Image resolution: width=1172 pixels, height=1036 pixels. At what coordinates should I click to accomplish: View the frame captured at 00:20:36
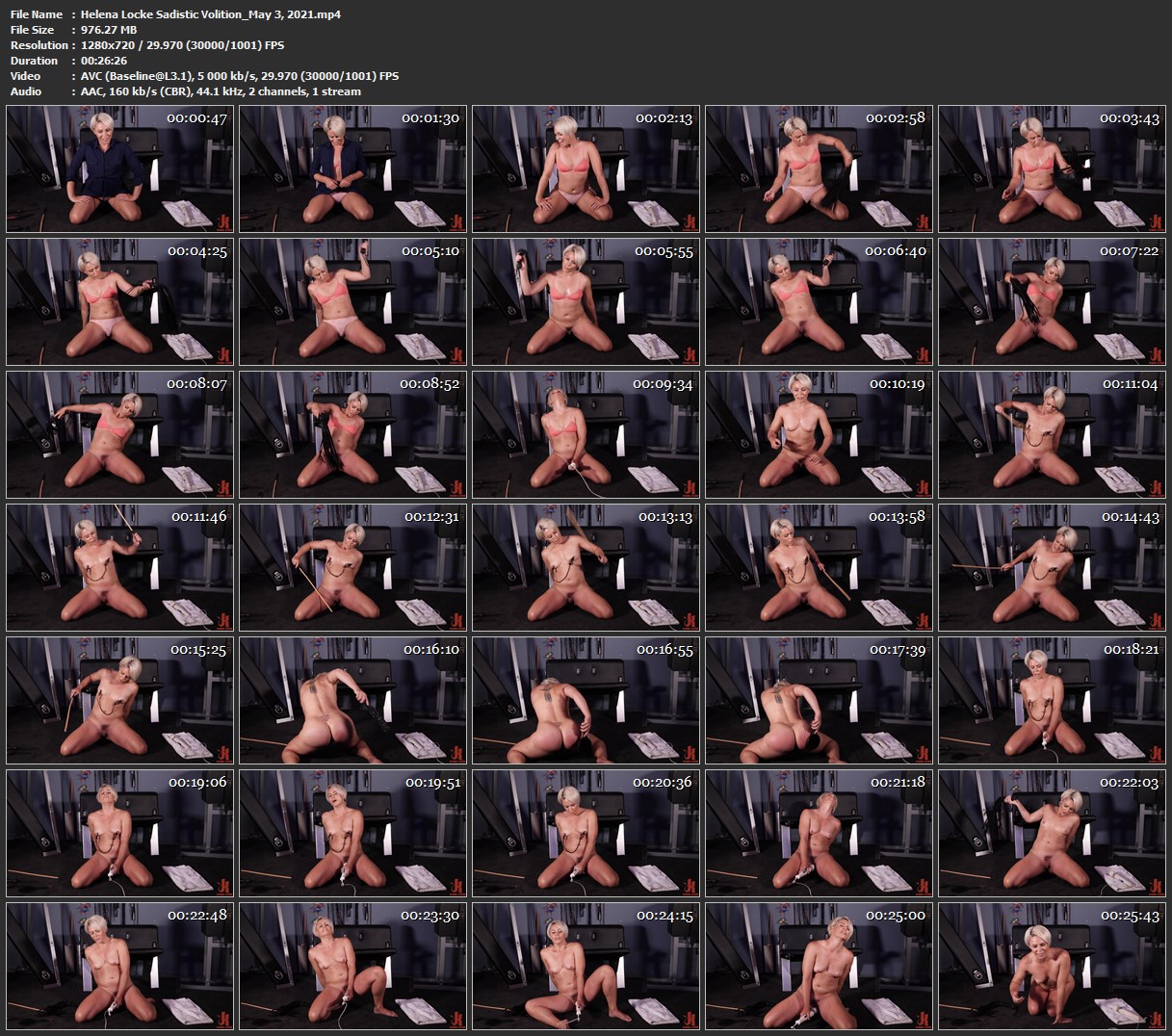click(586, 833)
